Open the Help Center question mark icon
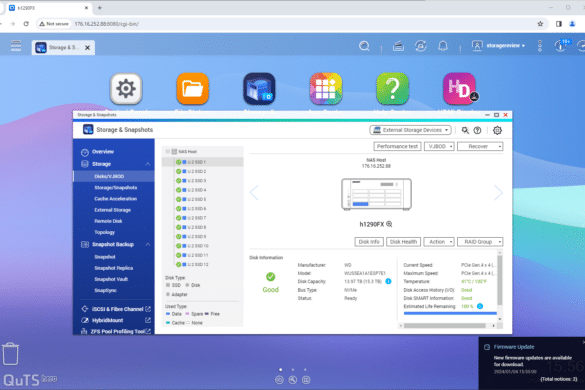 [x=392, y=89]
